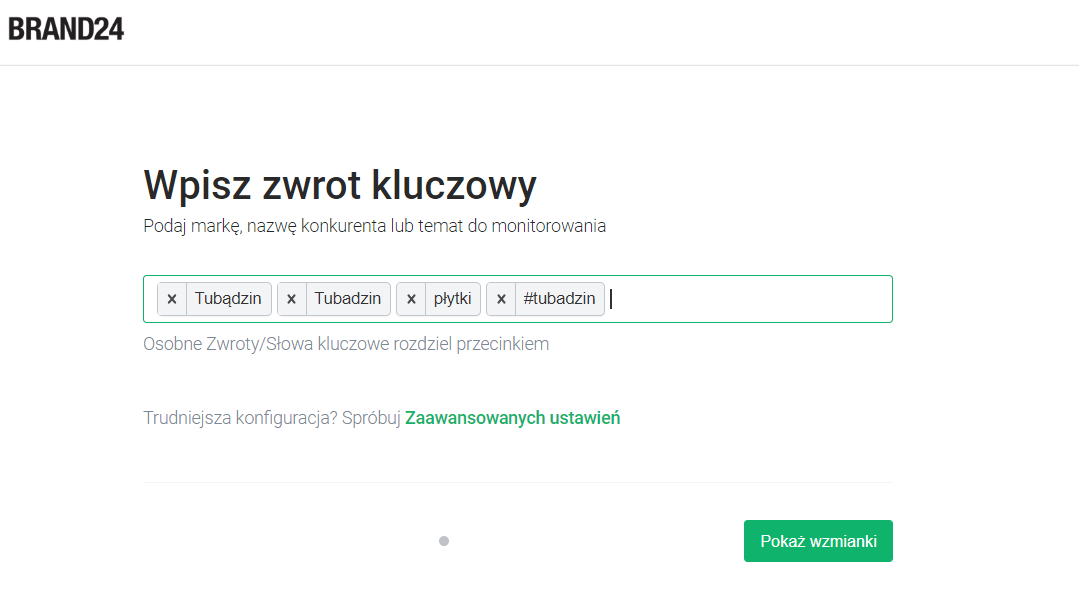Select the Tubadzin tag label
This screenshot has height=605, width=1079.
click(x=348, y=299)
